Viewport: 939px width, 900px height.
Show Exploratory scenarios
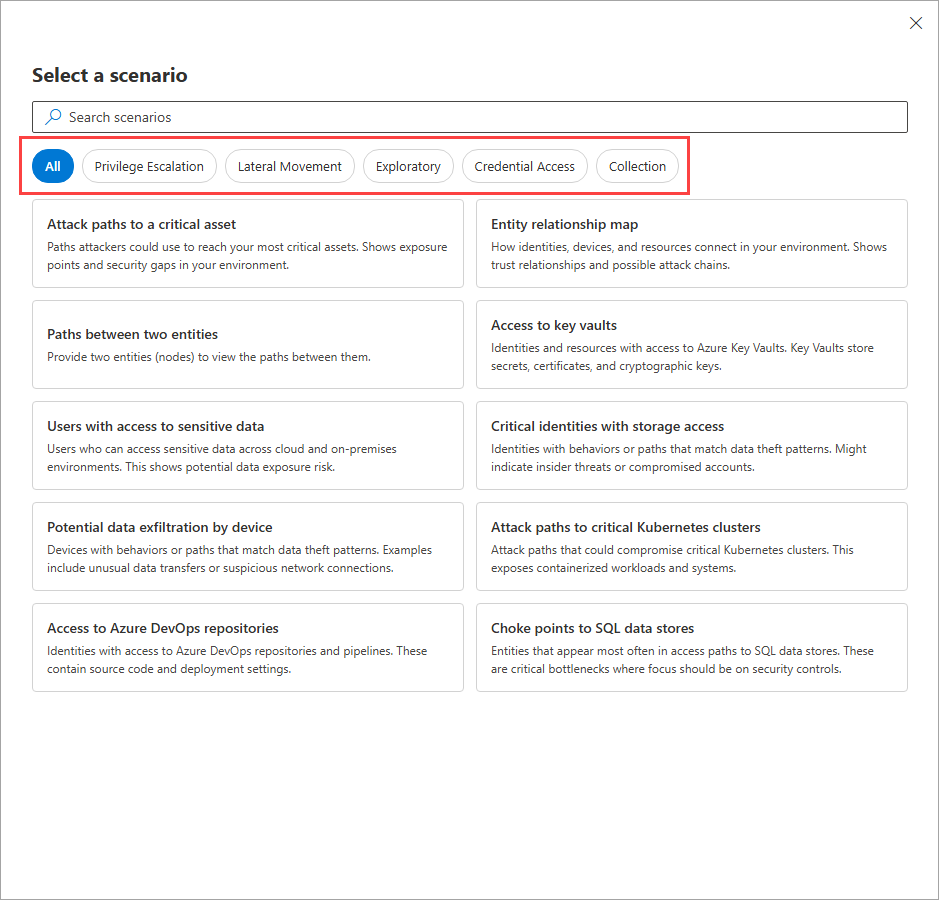(x=408, y=166)
